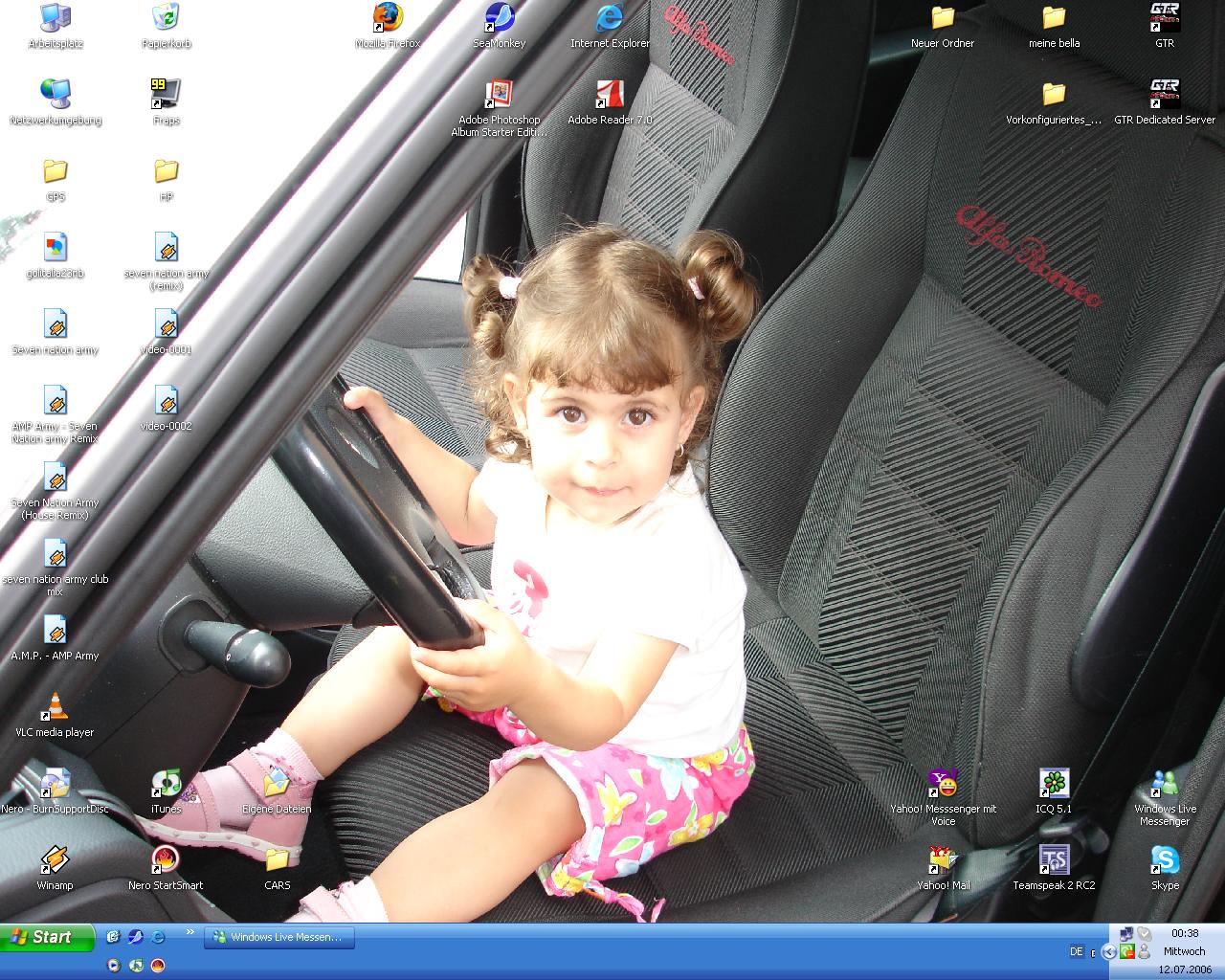1225x980 pixels.
Task: Select the ICQ 5.1 shortcut
Action: pyautogui.click(x=1054, y=784)
